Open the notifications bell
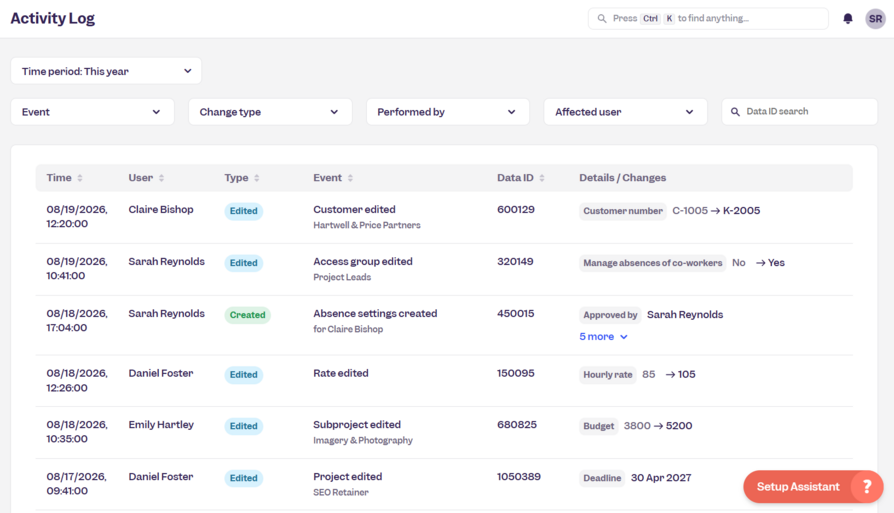894x513 pixels. coord(848,19)
